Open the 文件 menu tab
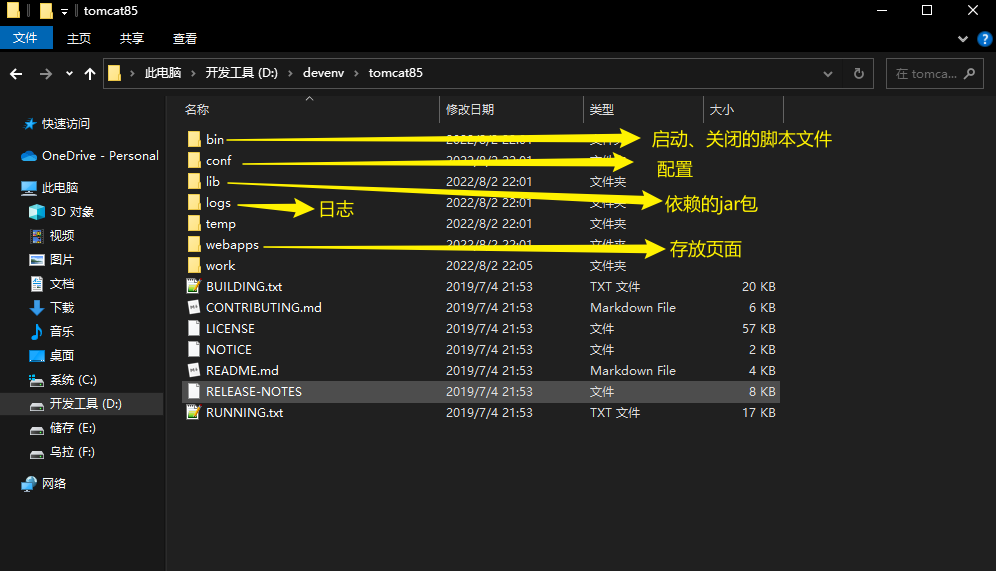 pyautogui.click(x=25, y=38)
